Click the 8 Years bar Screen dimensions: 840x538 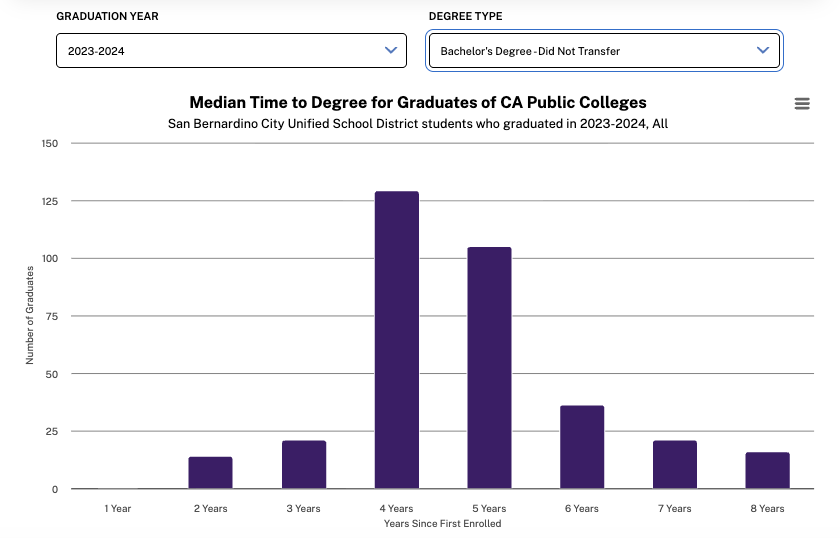pos(767,471)
